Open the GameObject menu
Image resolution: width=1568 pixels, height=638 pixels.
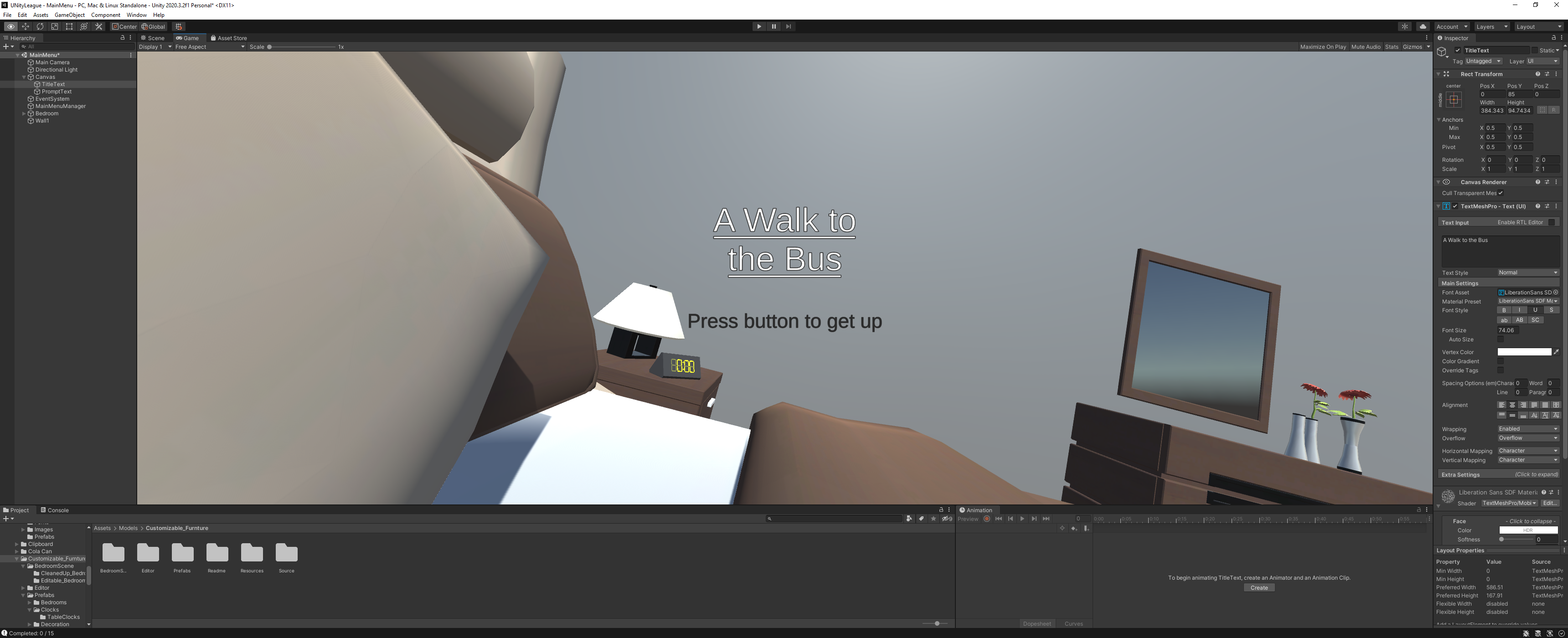point(69,15)
